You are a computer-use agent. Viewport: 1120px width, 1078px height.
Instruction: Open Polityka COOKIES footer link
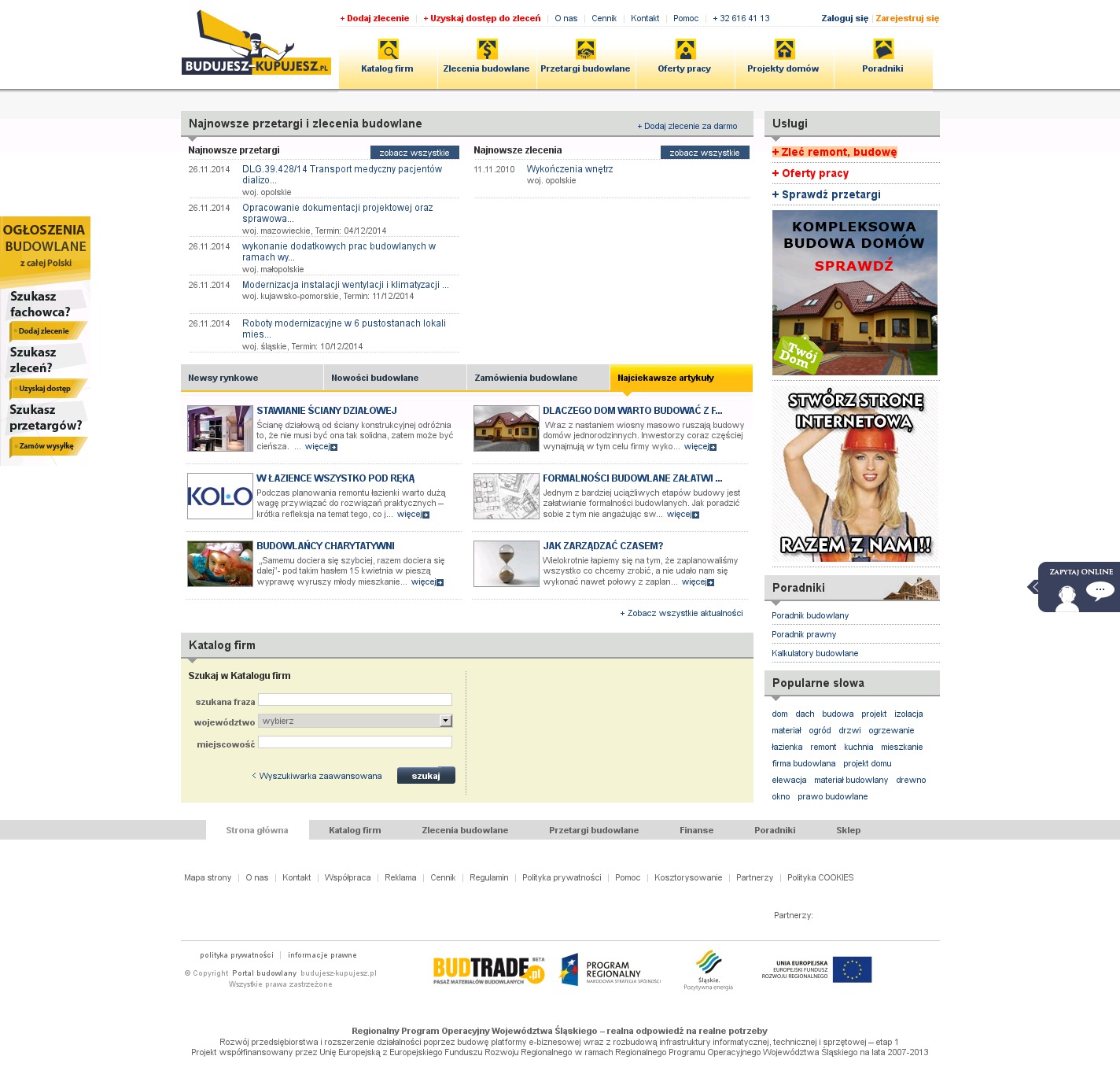coord(820,877)
